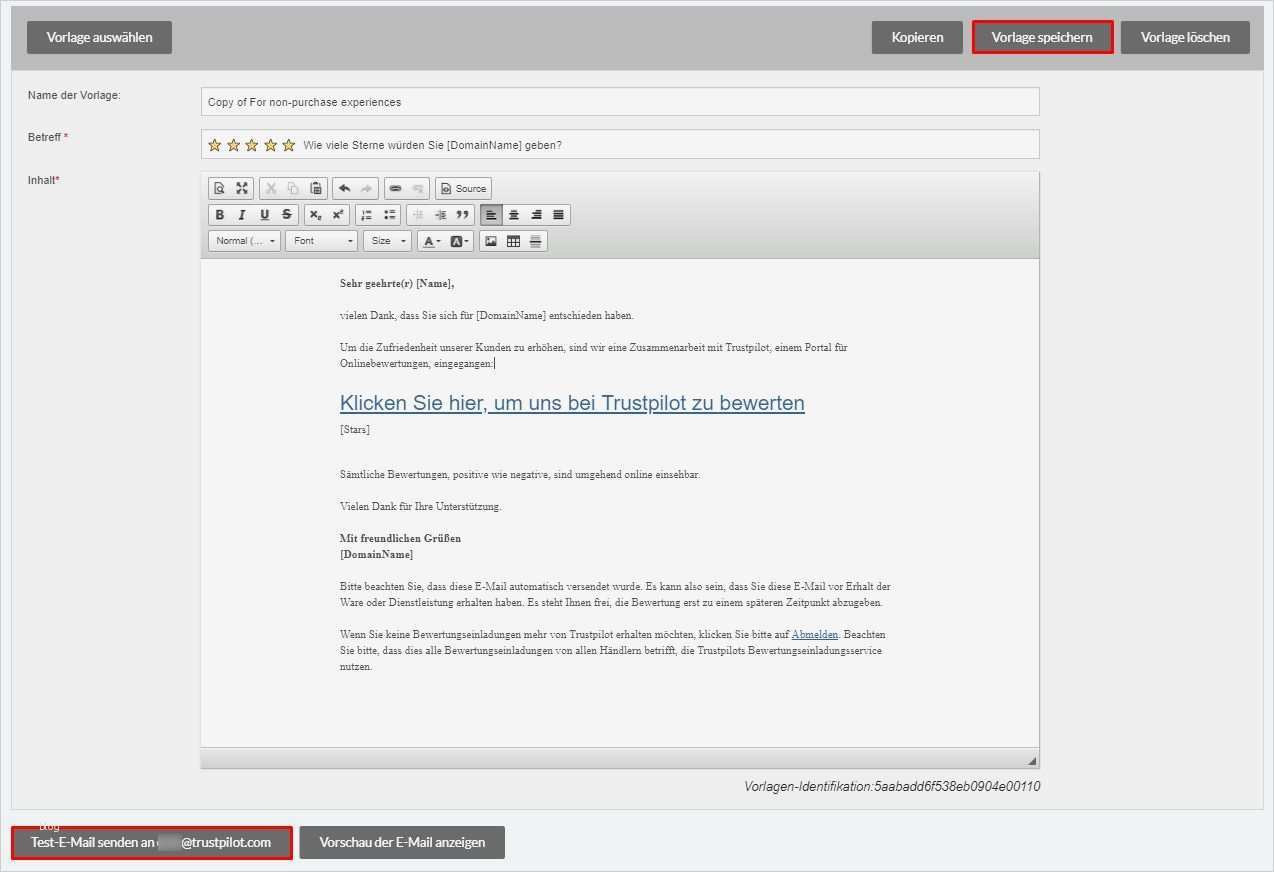The image size is (1274, 872).
Task: Justify the text
Action: [559, 214]
